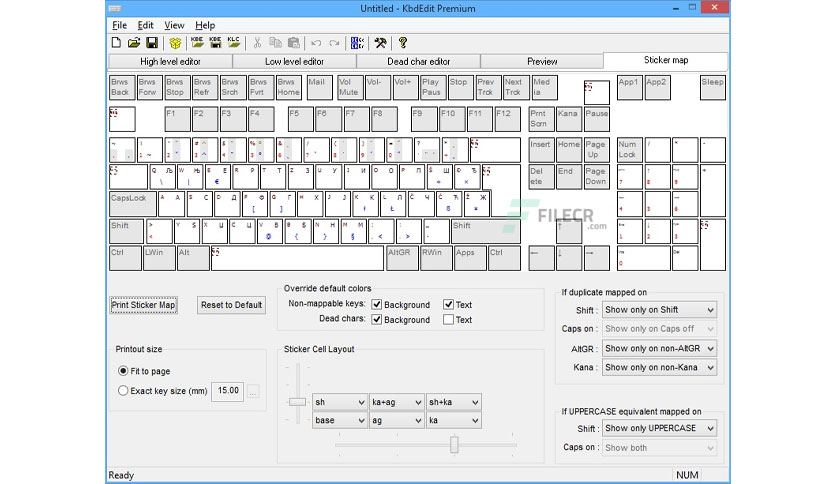Open duplicate Shift 'Show only on Shift' dropdown

[x=659, y=310]
